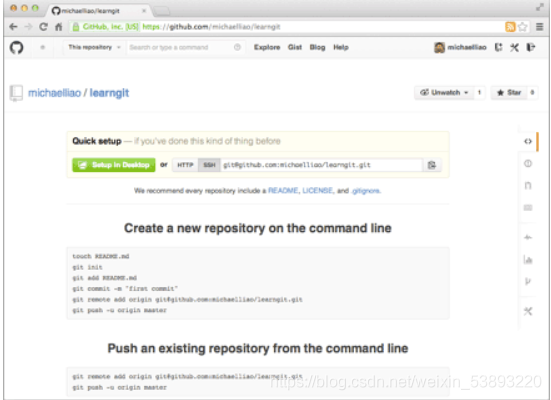Click the watchers count 1

click(479, 92)
